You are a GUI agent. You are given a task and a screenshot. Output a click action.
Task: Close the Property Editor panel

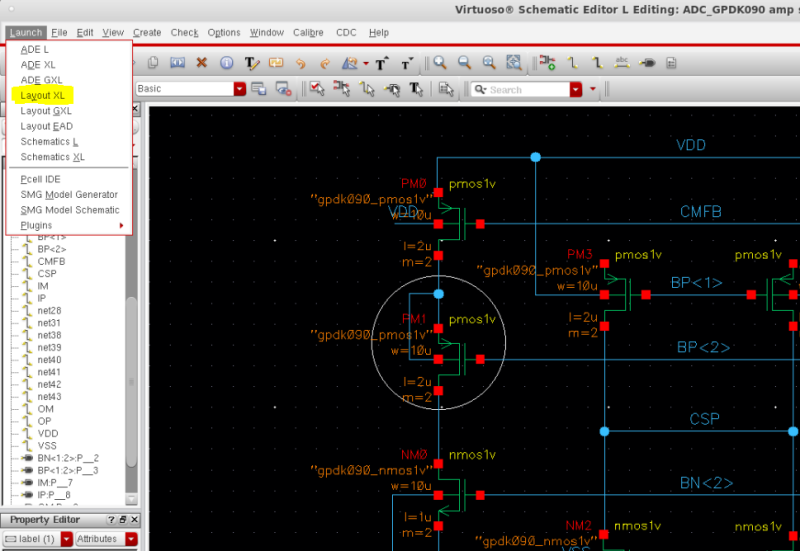(134, 519)
